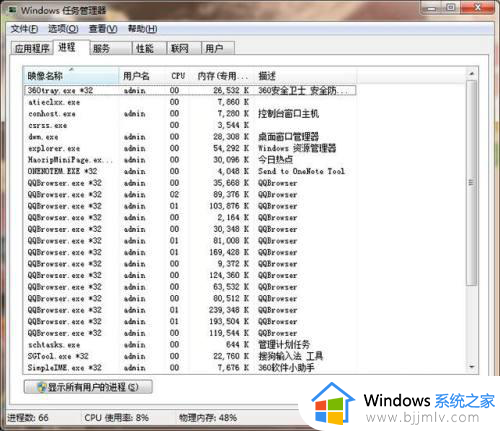The width and height of the screenshot is (500, 431).
Task: Click the 54,292 K memory value
Action: [x=231, y=148]
